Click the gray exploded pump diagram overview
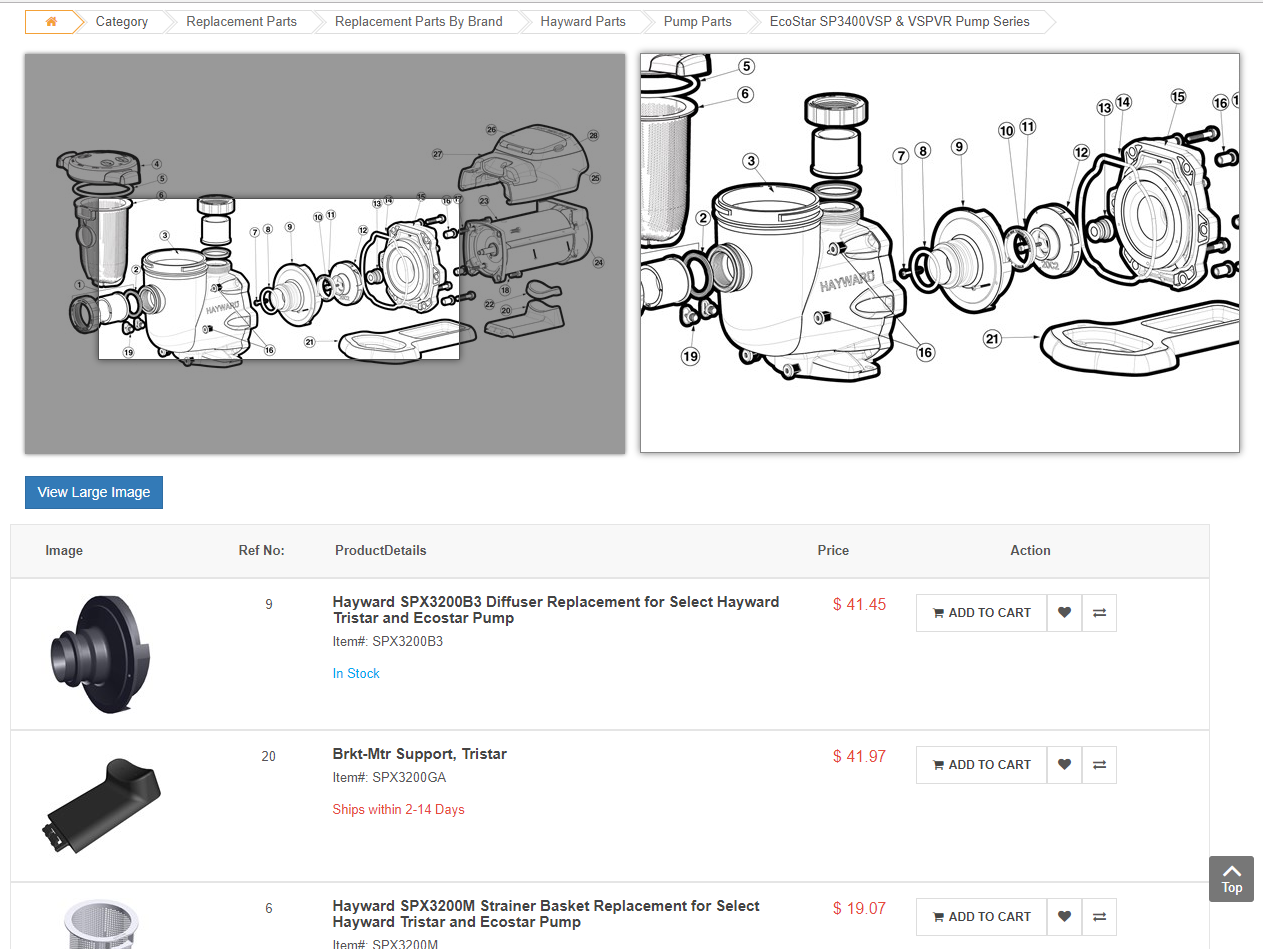 (x=325, y=254)
